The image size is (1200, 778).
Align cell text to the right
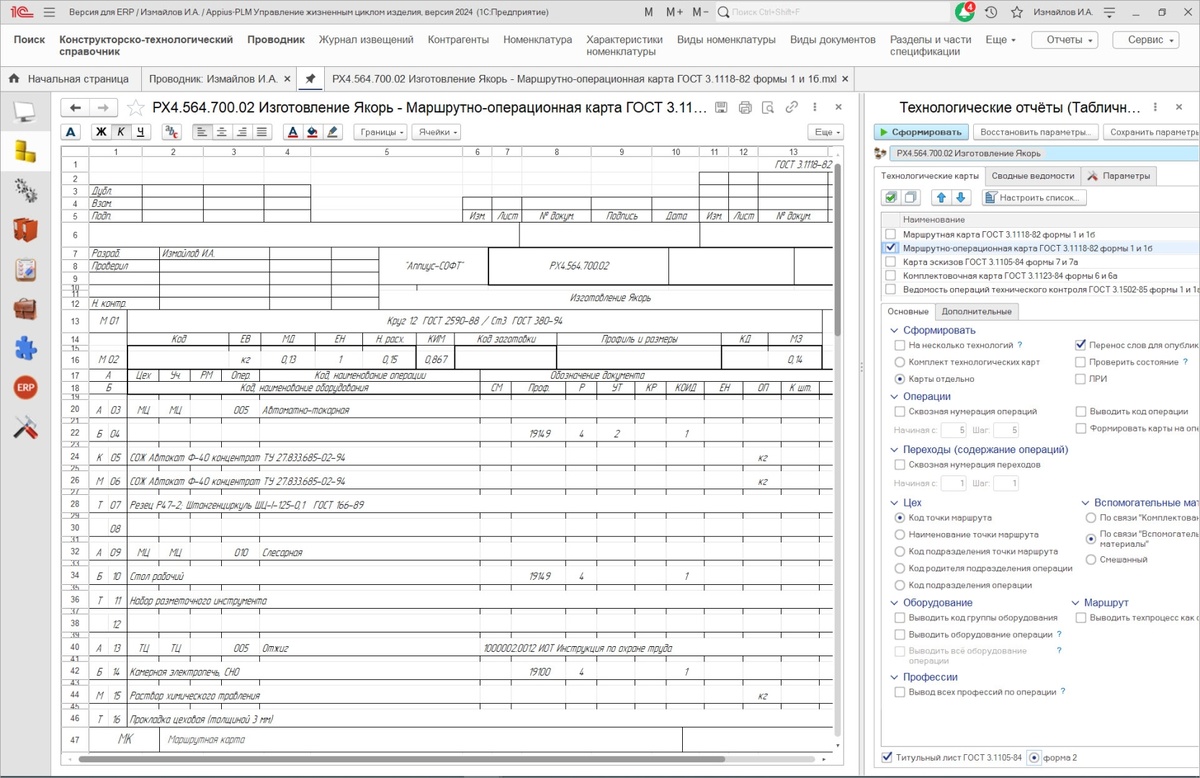point(241,131)
